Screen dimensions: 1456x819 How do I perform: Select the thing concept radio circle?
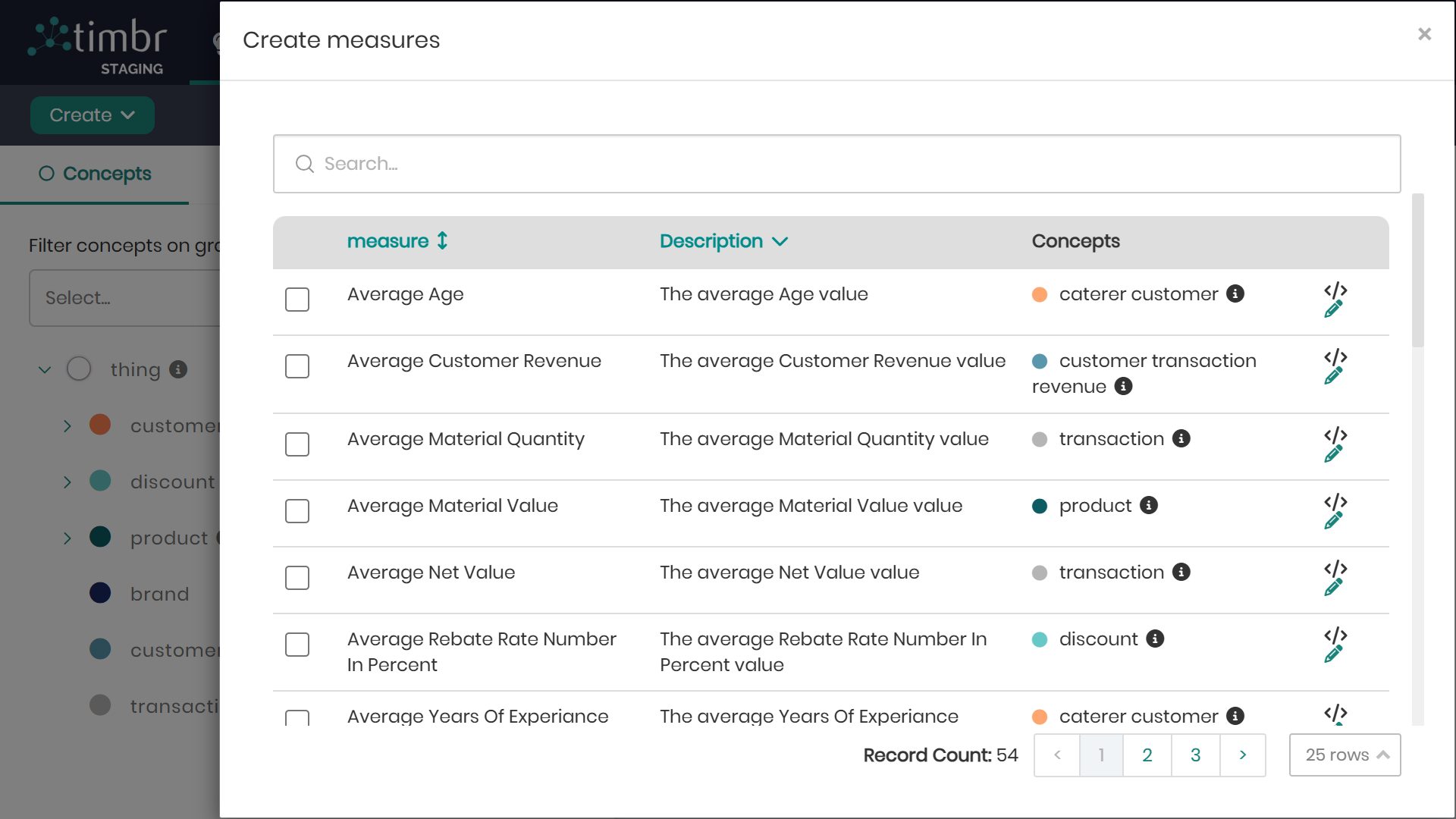[79, 369]
